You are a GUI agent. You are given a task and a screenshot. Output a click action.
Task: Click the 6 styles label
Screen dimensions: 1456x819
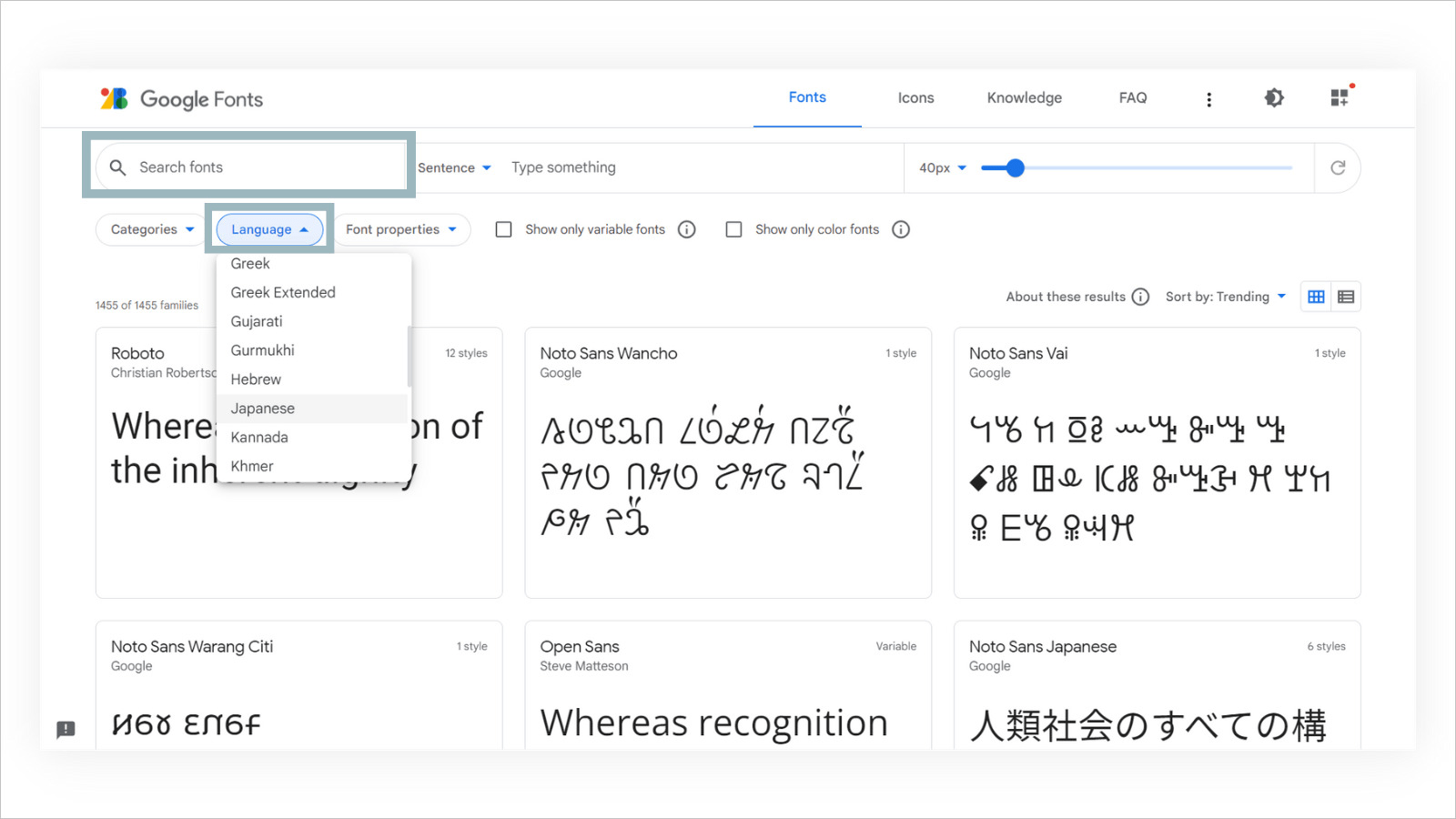point(1326,646)
